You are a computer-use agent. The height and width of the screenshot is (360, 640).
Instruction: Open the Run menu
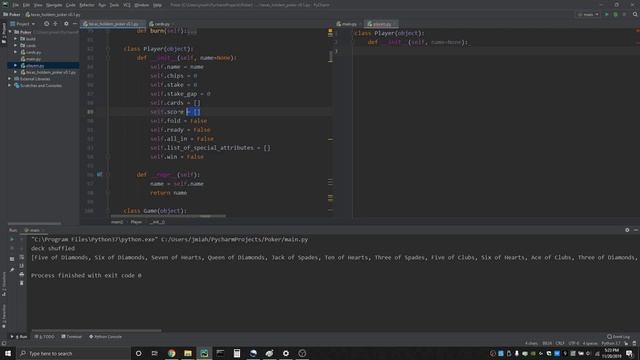[x=102, y=5]
